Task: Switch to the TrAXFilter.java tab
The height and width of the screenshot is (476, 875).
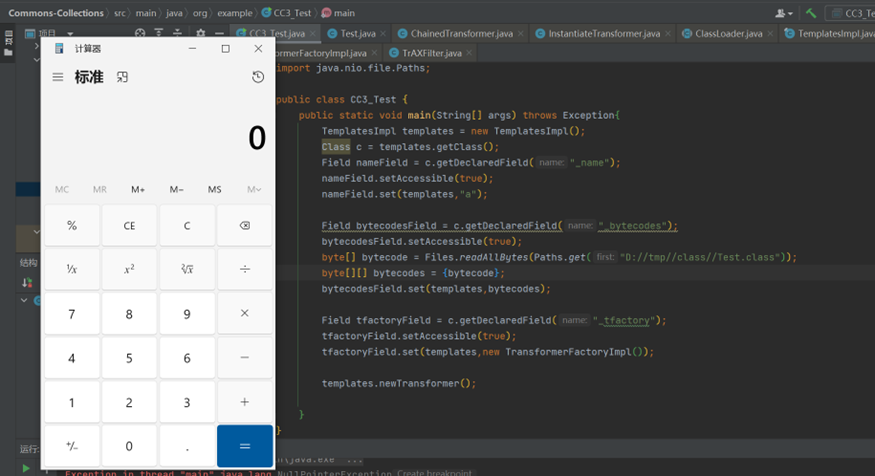Action: (431, 53)
